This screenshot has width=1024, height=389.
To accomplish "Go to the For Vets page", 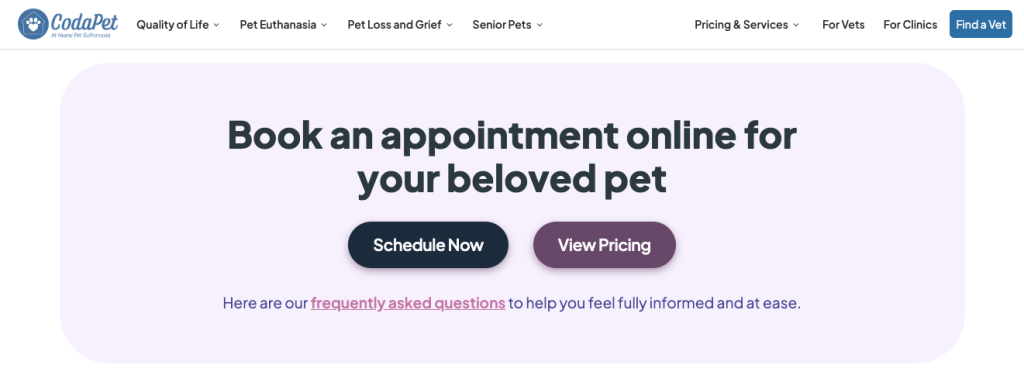I will tap(843, 25).
